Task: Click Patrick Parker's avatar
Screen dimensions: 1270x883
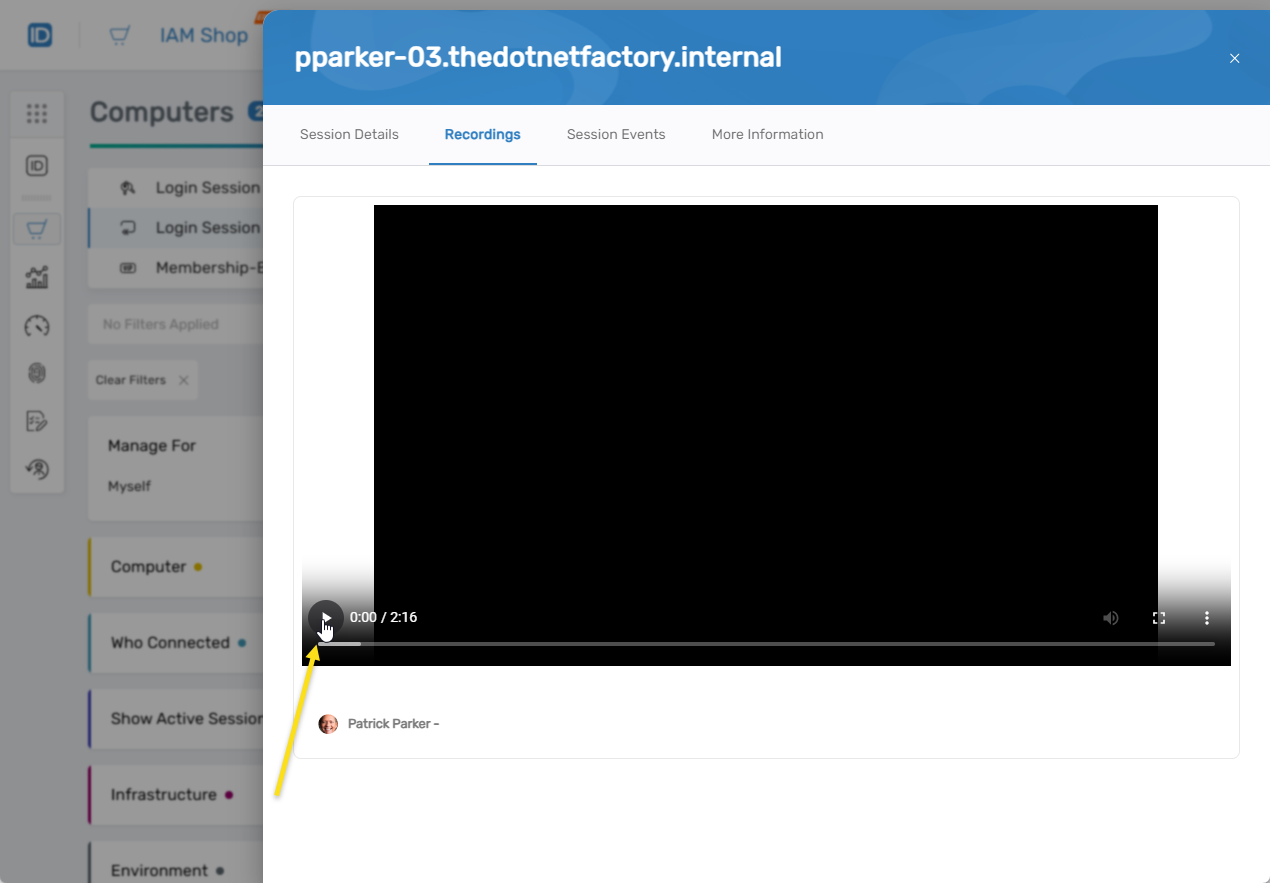Action: pos(328,724)
